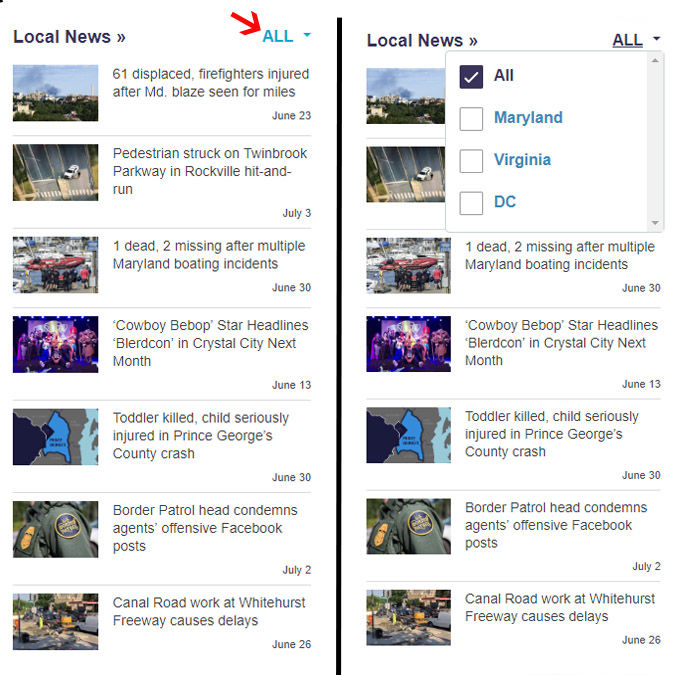681x675 pixels.
Task: Click the filter list scrollbar track
Action: pos(656,140)
